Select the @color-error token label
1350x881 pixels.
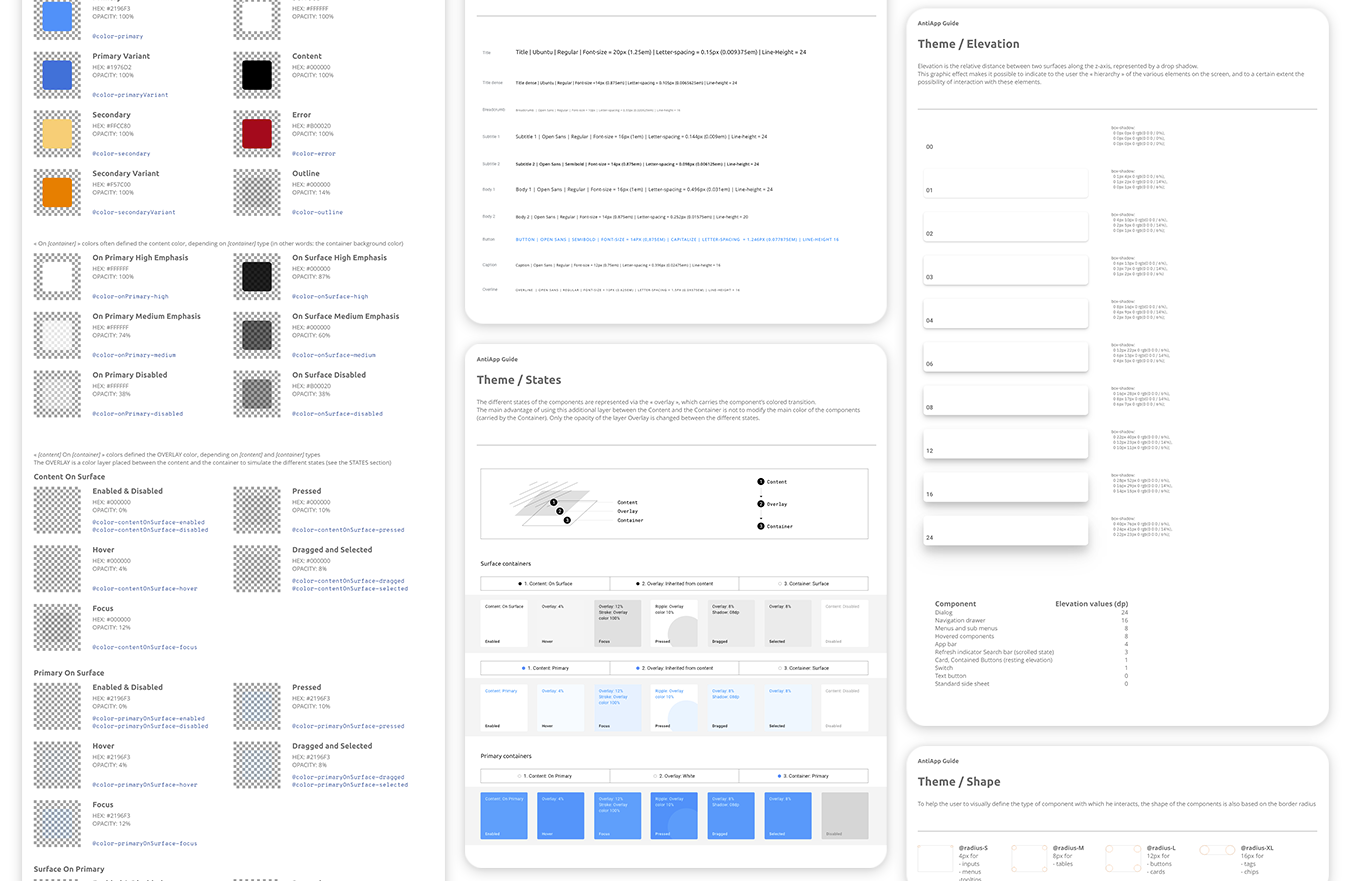click(x=314, y=153)
